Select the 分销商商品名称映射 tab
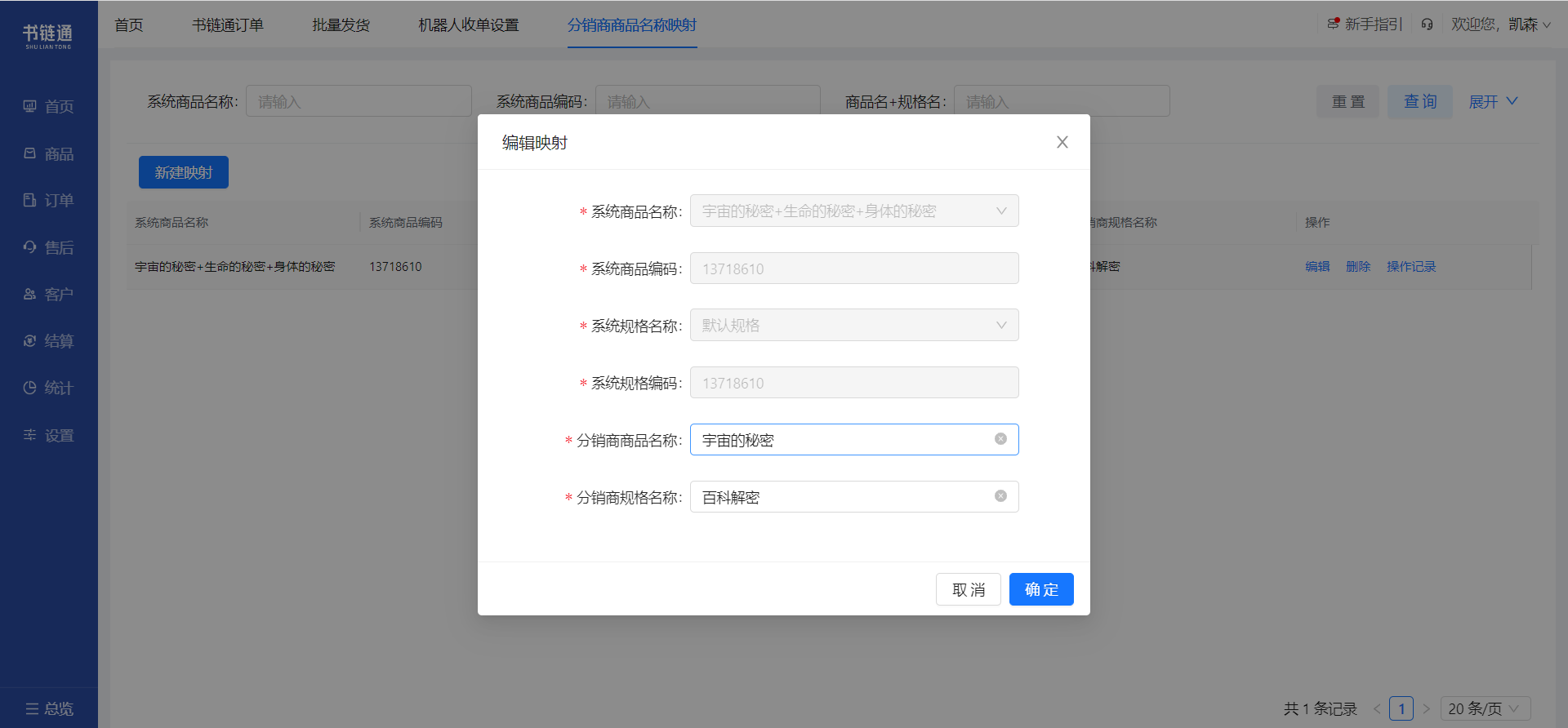Viewport: 1568px width, 728px height. point(632,24)
